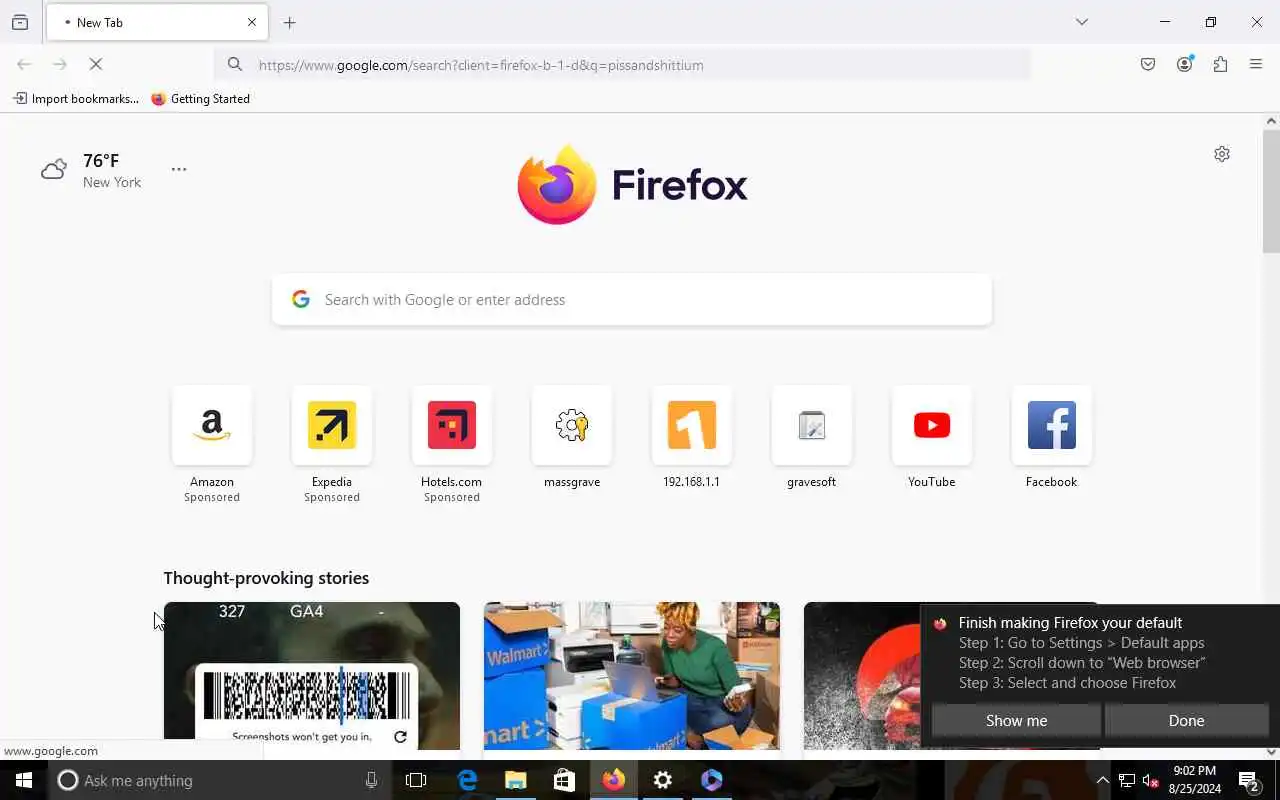Open the Firefox application menu
The height and width of the screenshot is (800, 1280).
[1256, 64]
